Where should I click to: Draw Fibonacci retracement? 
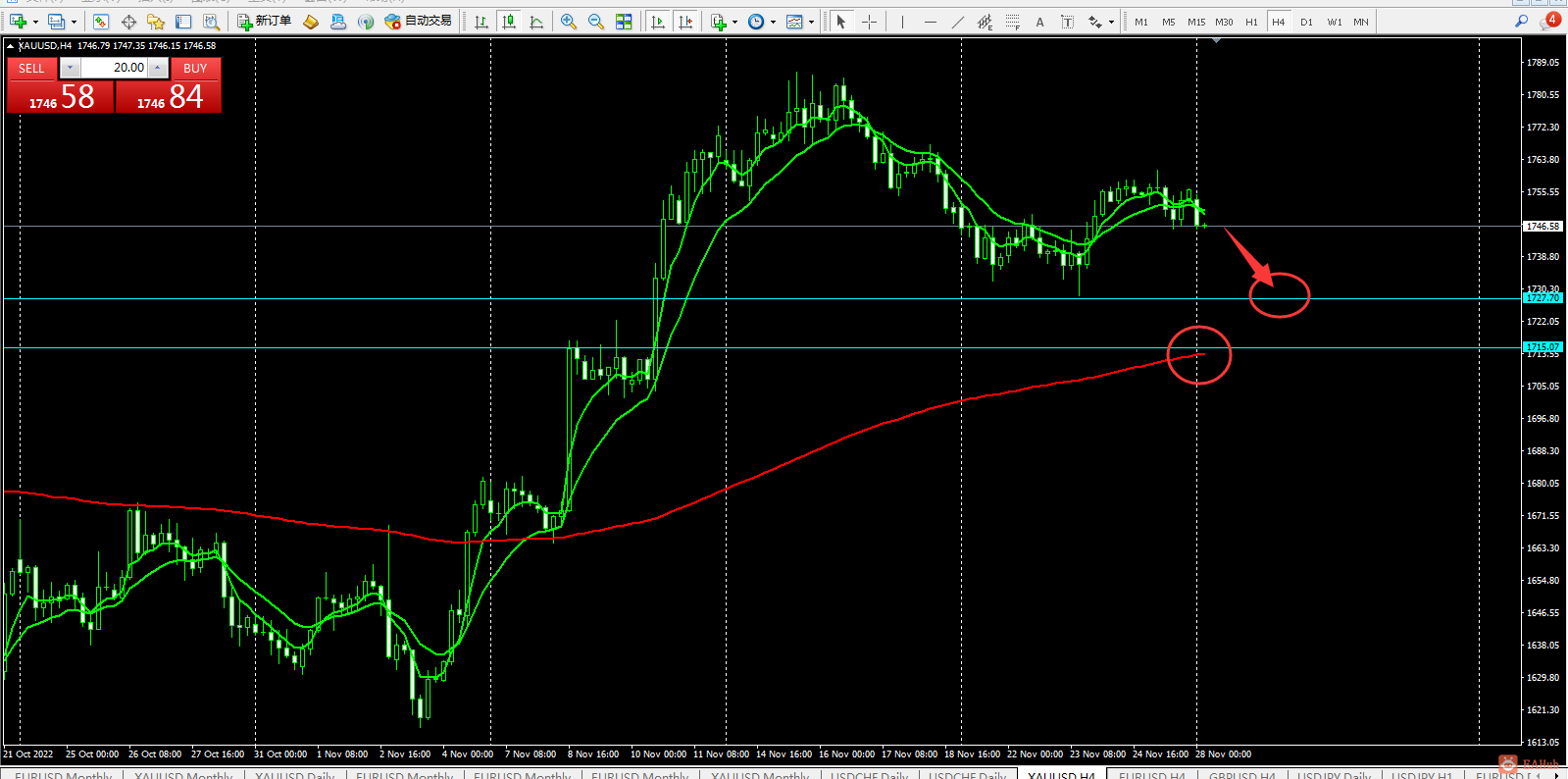[x=1012, y=22]
